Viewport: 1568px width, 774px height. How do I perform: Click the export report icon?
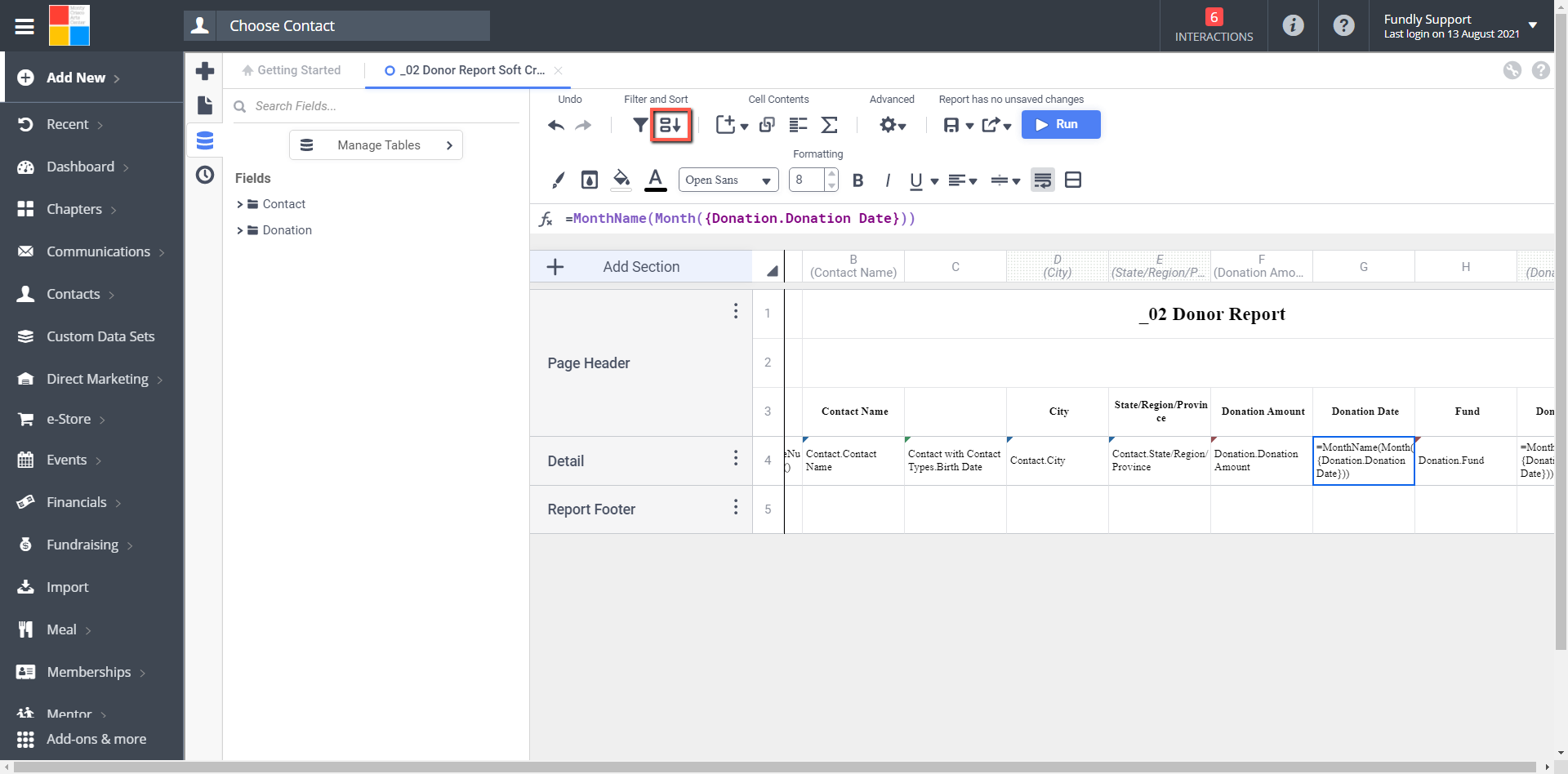pos(991,125)
